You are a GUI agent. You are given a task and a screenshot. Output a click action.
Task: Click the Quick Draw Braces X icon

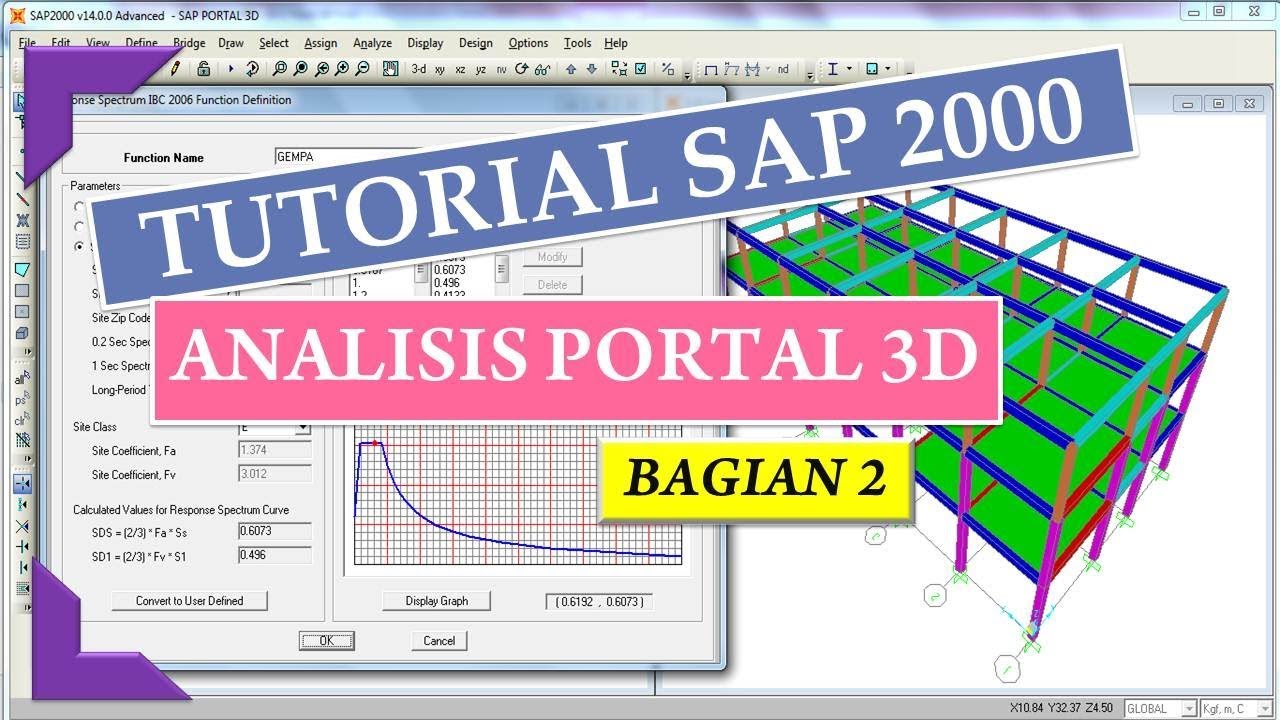(22, 220)
